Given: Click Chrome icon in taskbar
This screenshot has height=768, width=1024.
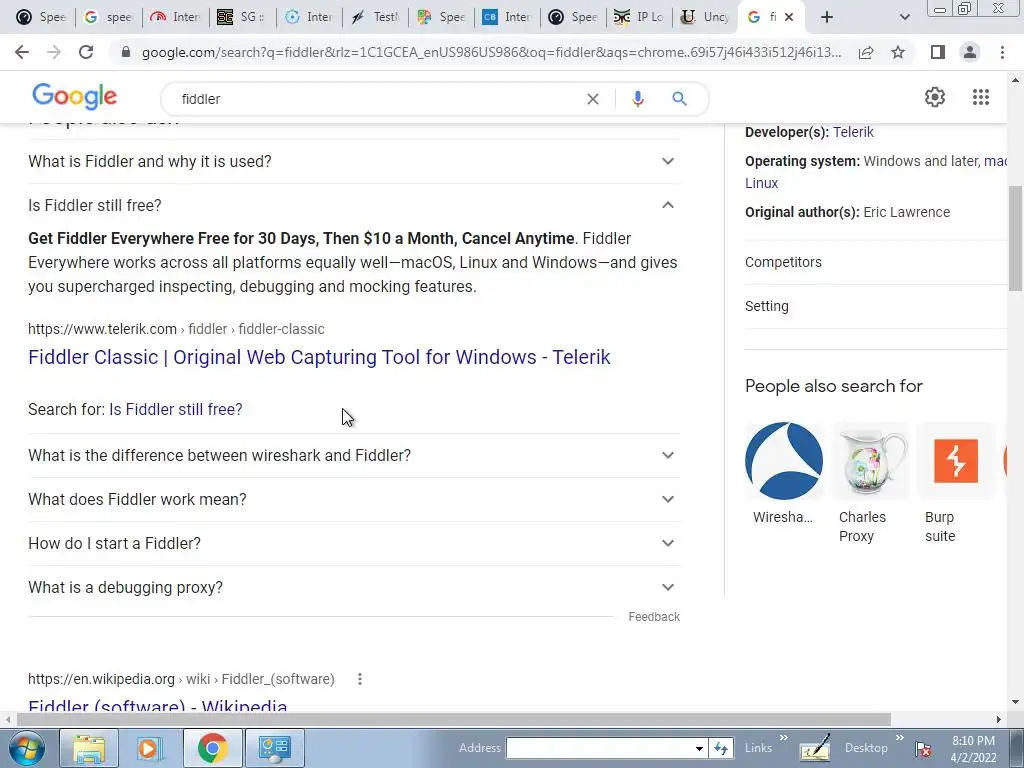Looking at the screenshot, I should point(212,748).
